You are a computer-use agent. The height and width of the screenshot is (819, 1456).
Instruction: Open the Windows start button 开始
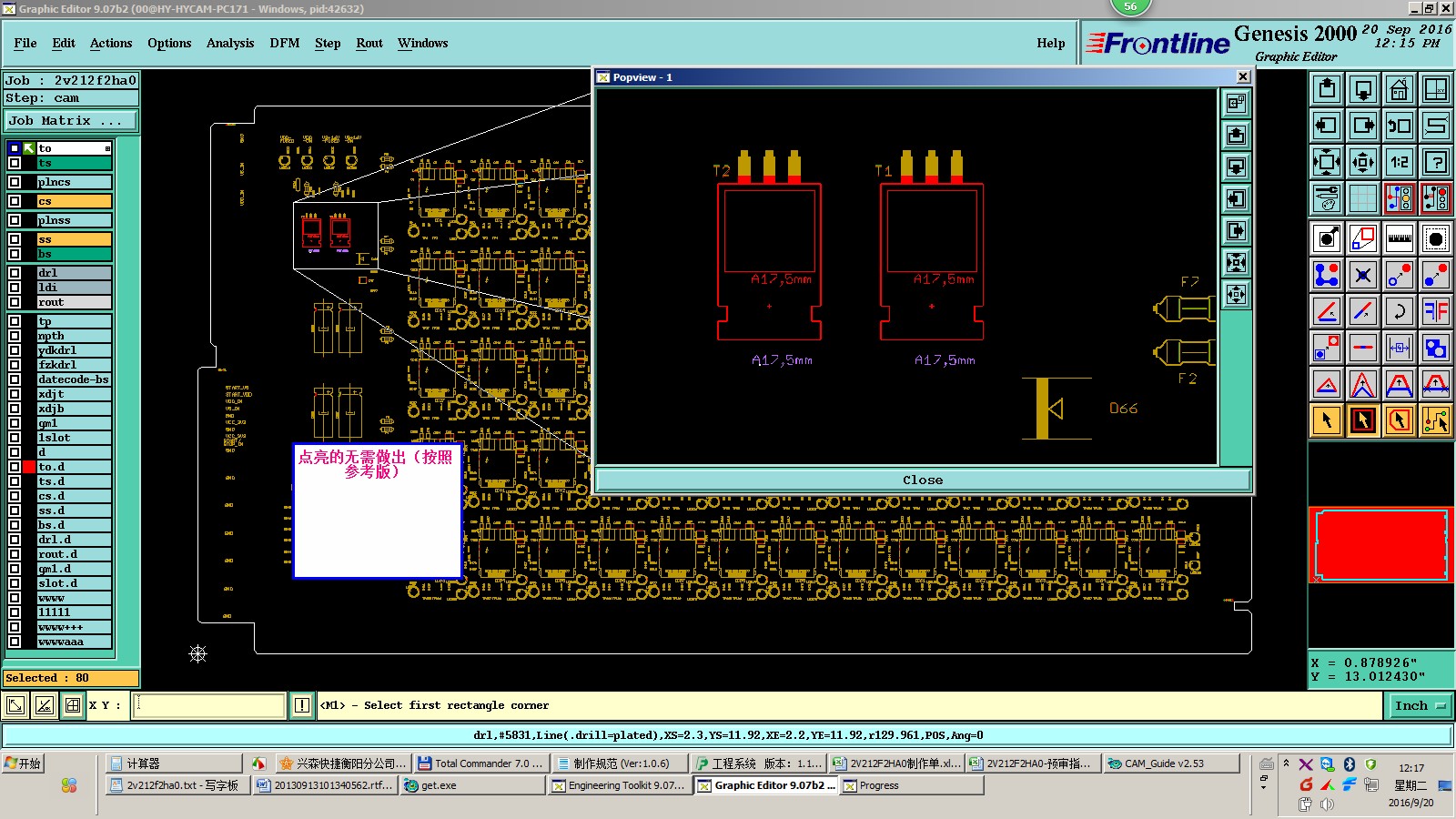tap(24, 763)
